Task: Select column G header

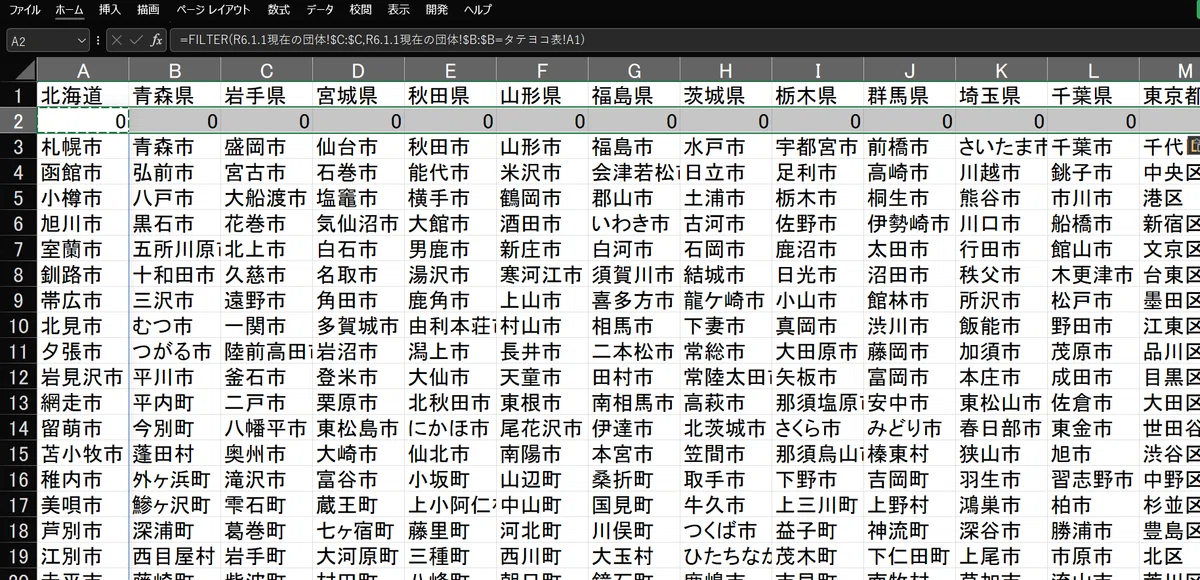Action: pyautogui.click(x=634, y=69)
